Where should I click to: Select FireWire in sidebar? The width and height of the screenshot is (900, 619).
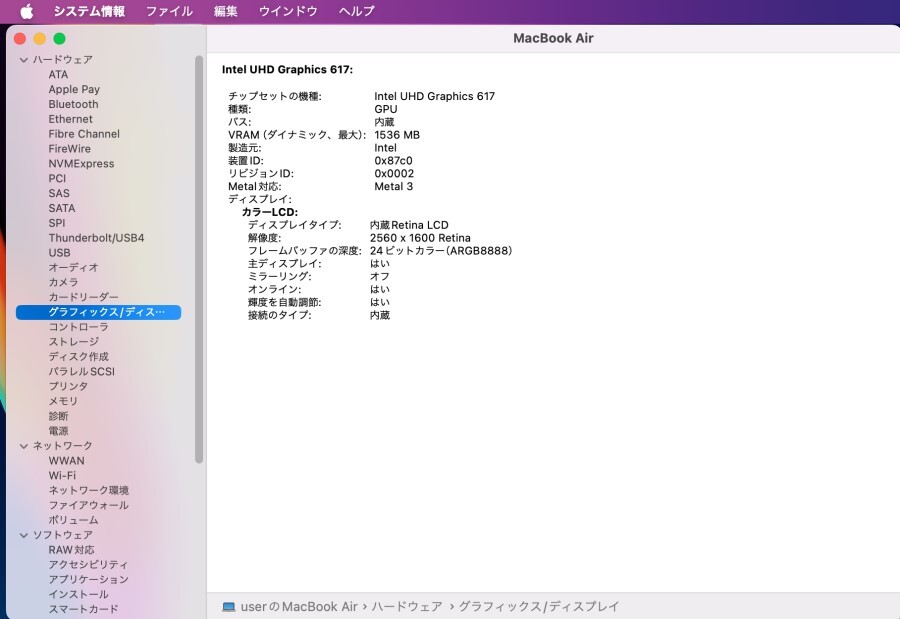(69, 149)
